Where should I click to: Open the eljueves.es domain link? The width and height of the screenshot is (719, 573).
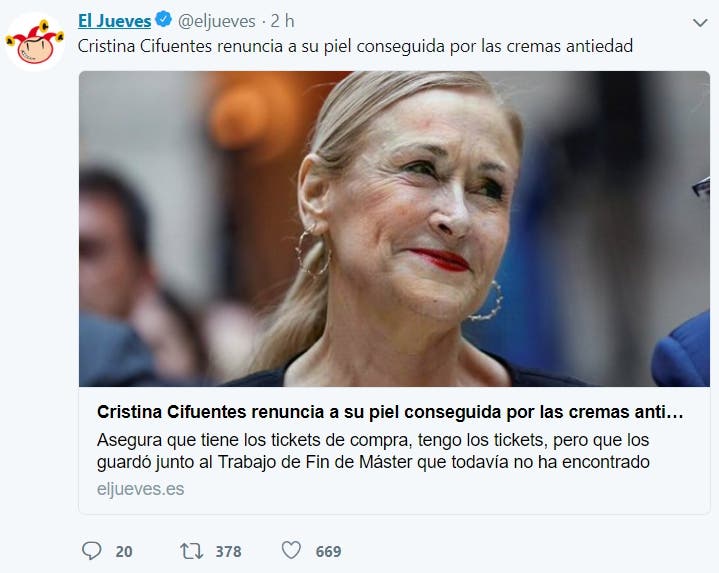coord(140,489)
